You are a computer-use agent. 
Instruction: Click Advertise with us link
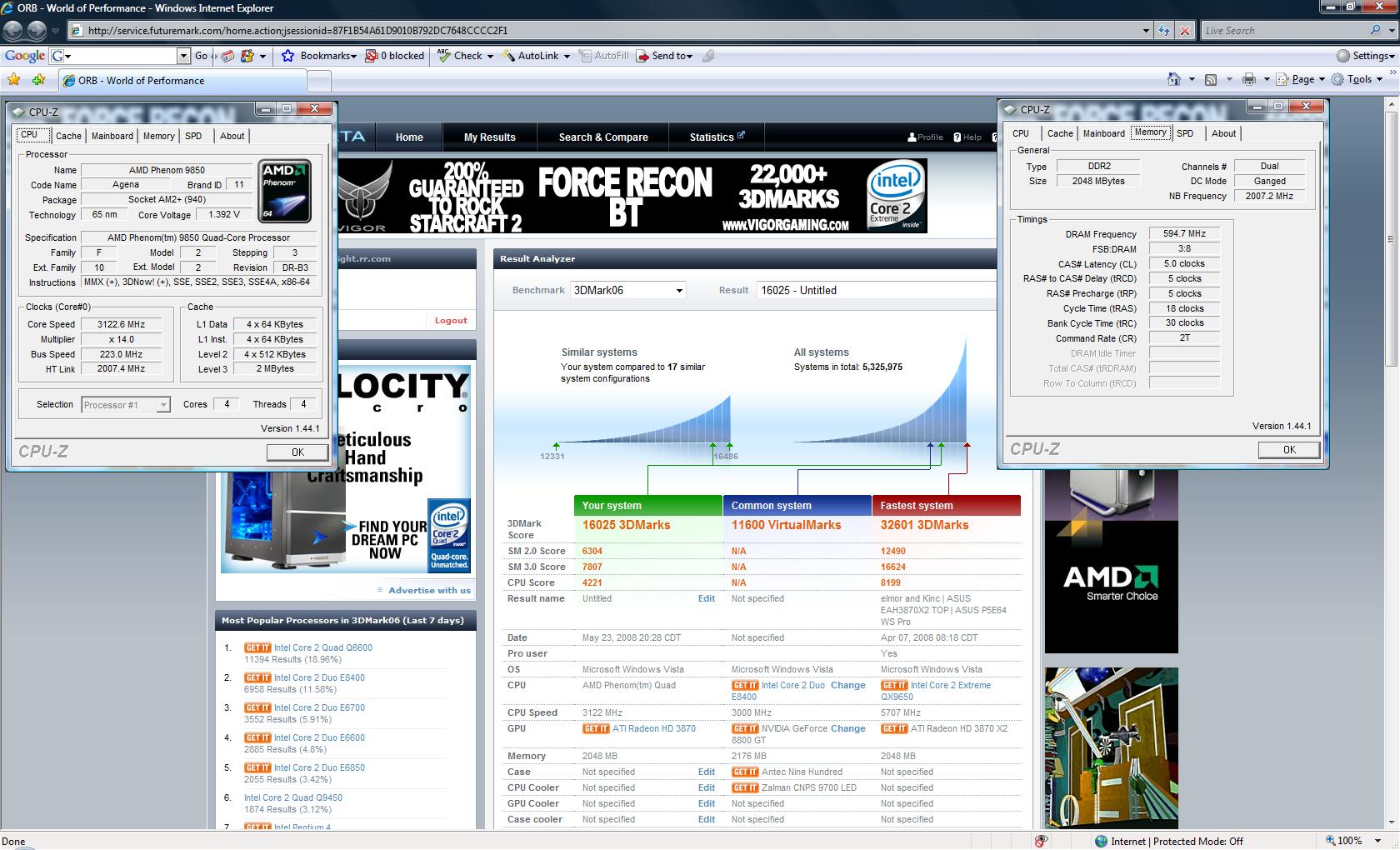click(x=429, y=590)
